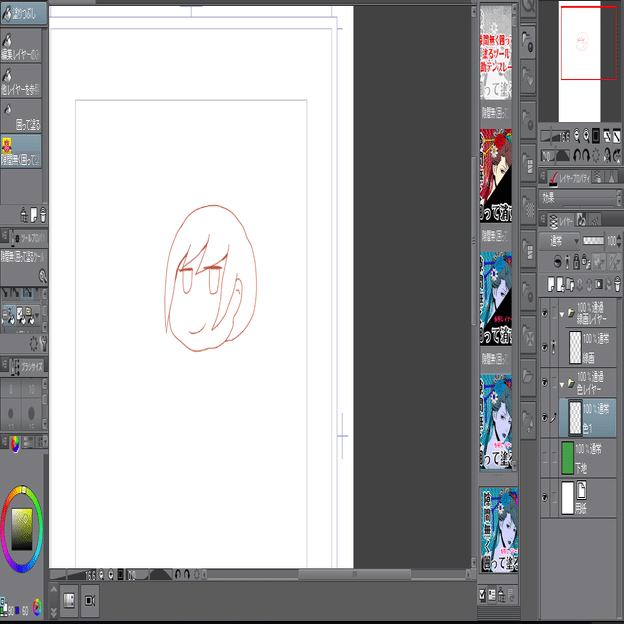Viewport: 624px width, 624px height.
Task: Select the 下地 green layer
Action: pos(587,458)
